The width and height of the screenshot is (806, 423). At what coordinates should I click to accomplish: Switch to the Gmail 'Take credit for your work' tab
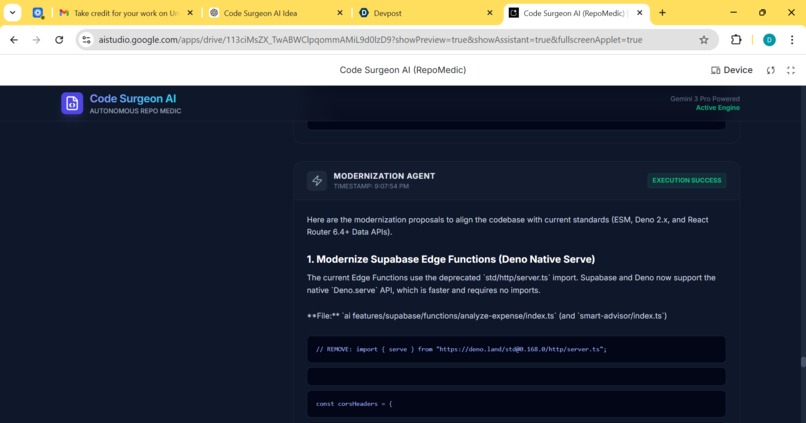point(126,13)
